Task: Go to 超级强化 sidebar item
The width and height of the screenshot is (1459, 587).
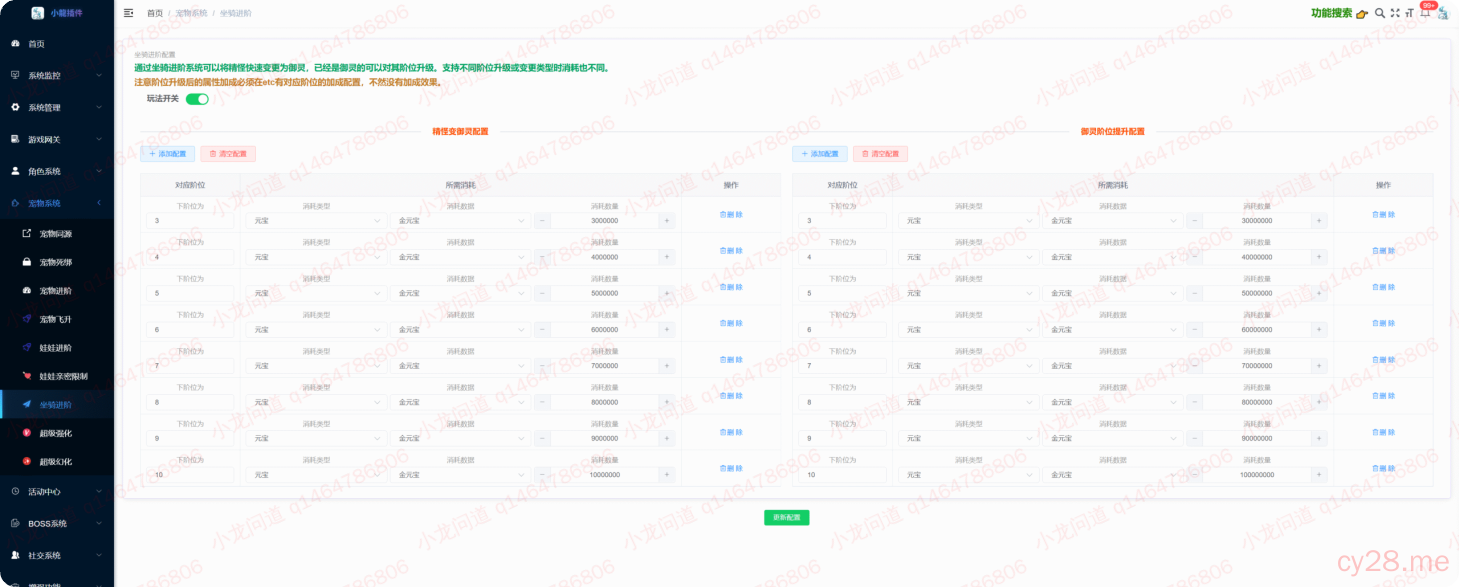Action: pyautogui.click(x=56, y=433)
